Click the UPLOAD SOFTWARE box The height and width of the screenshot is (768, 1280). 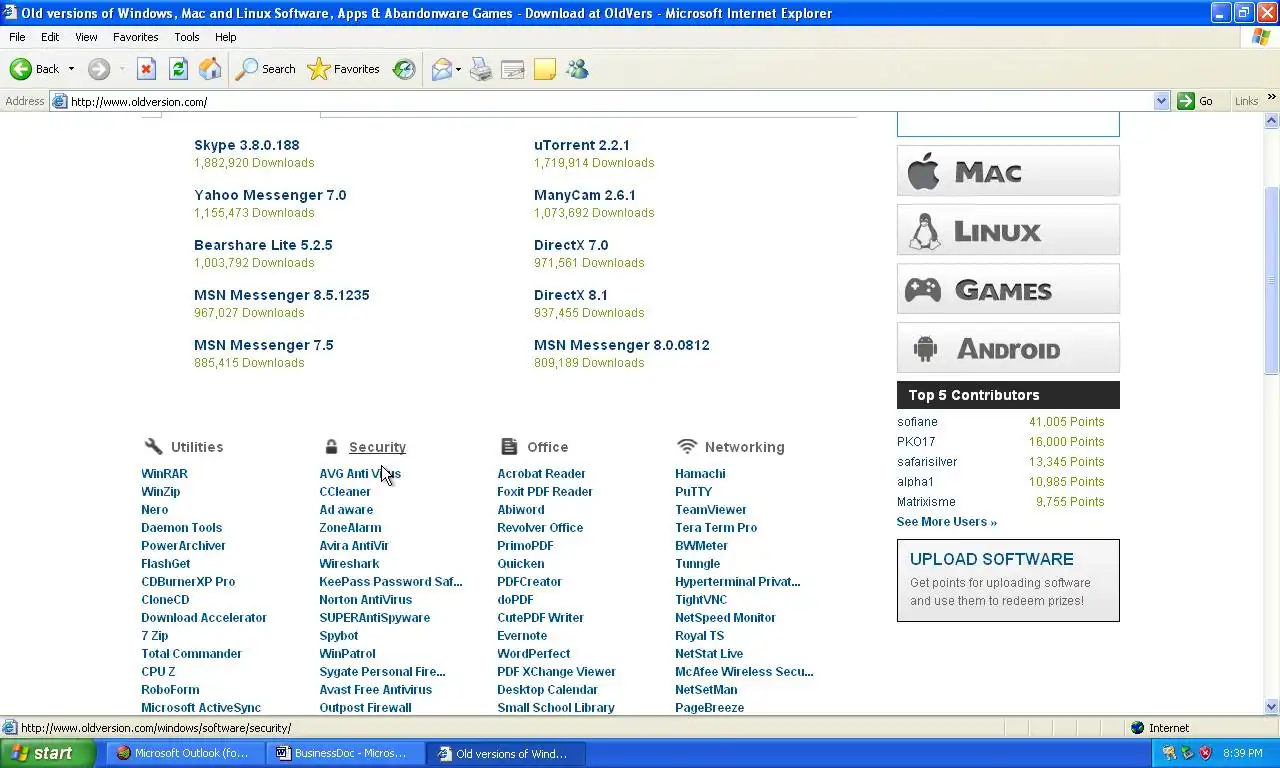[x=1008, y=581]
